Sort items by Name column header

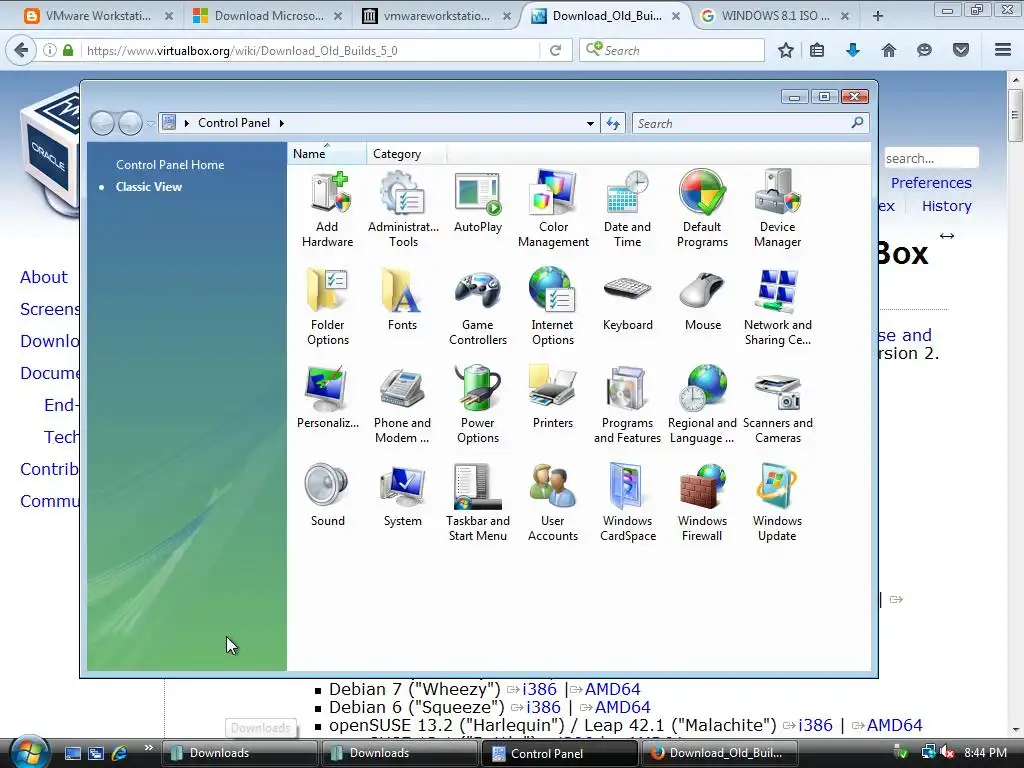point(327,154)
